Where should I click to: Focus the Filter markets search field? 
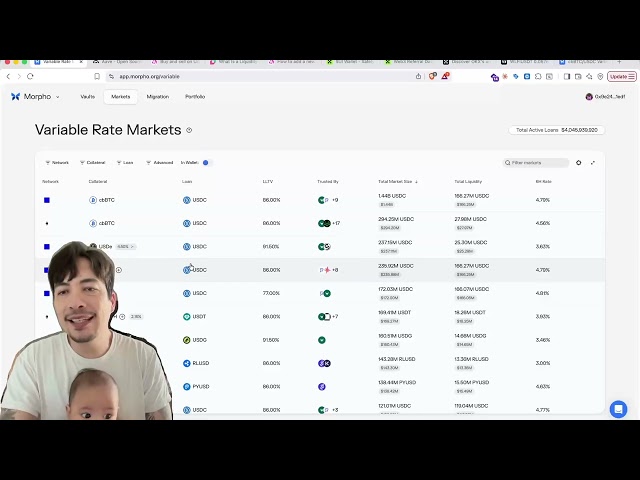(x=536, y=162)
